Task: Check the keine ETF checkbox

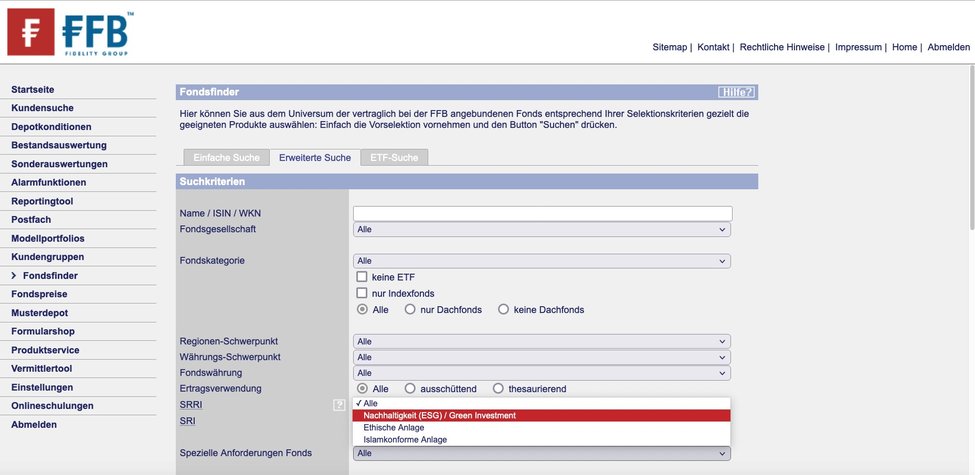Action: [362, 277]
